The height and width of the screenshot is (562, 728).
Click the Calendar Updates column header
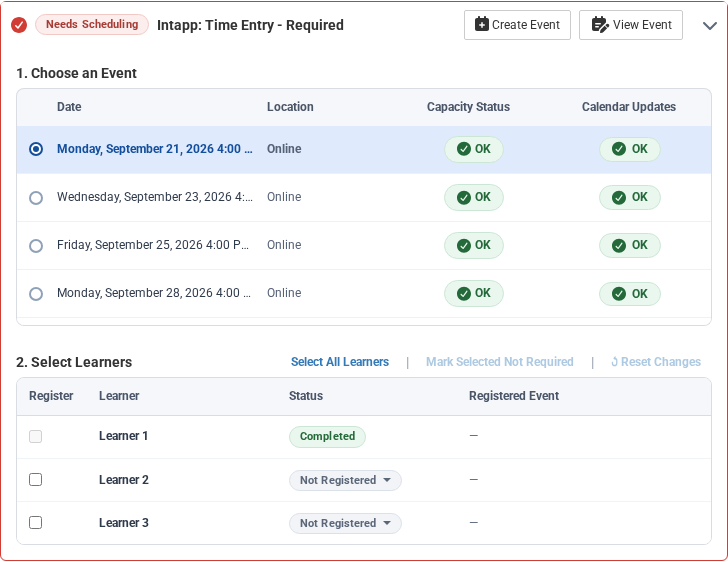pyautogui.click(x=629, y=107)
